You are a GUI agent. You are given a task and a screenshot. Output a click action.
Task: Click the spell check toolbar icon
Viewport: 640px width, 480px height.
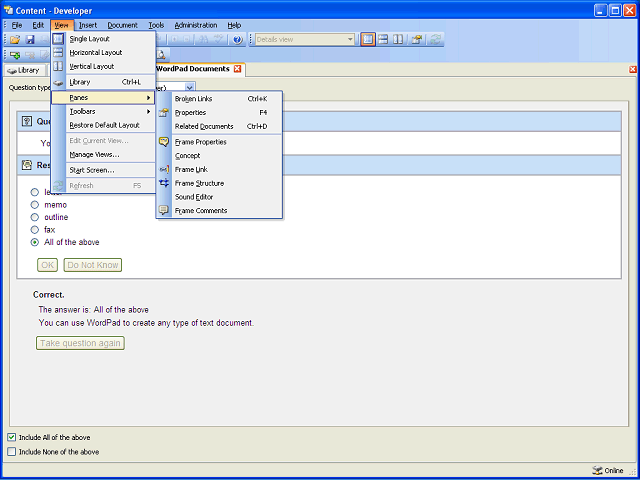(219, 40)
